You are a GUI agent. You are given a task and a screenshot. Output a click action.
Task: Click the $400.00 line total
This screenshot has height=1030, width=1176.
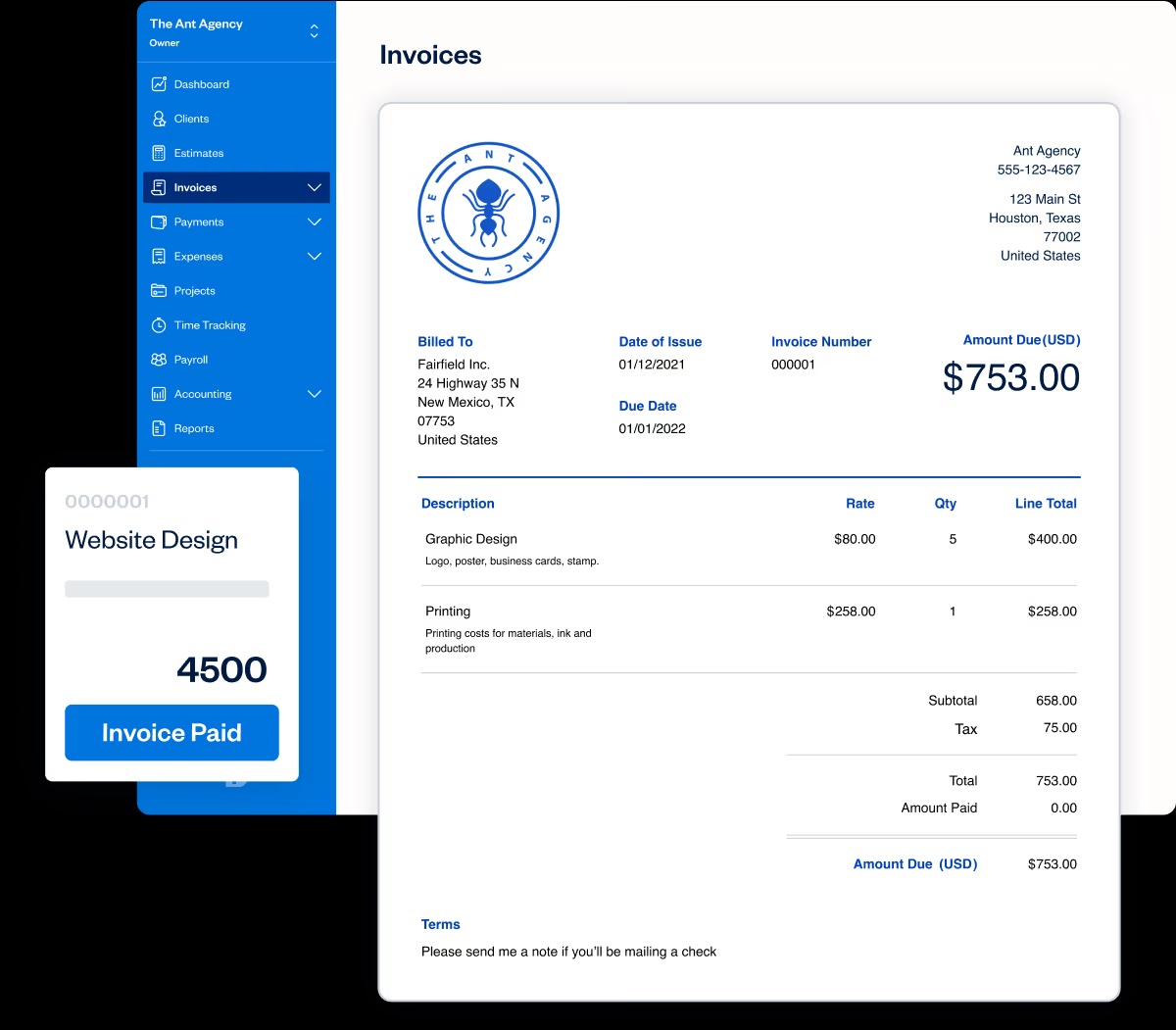pos(1053,539)
